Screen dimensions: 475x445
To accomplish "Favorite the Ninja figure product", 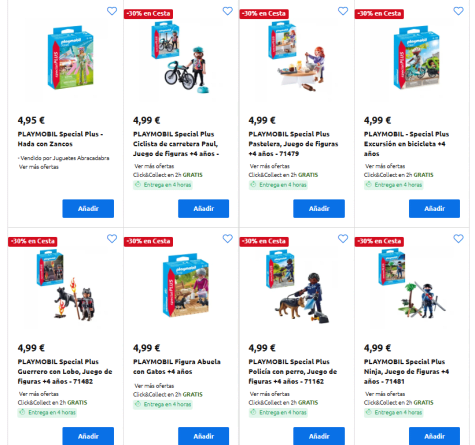I will [459, 239].
